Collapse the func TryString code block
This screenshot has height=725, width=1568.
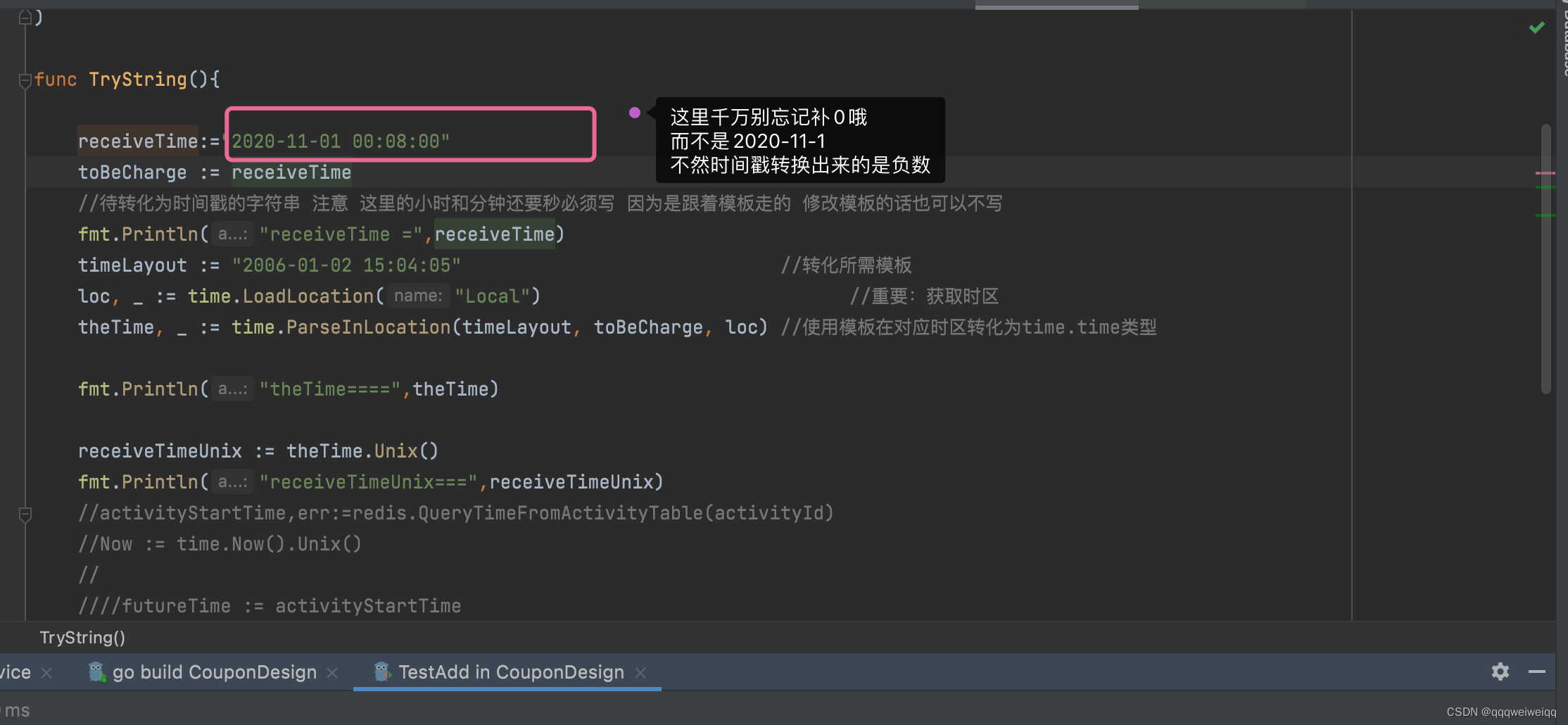[x=25, y=80]
